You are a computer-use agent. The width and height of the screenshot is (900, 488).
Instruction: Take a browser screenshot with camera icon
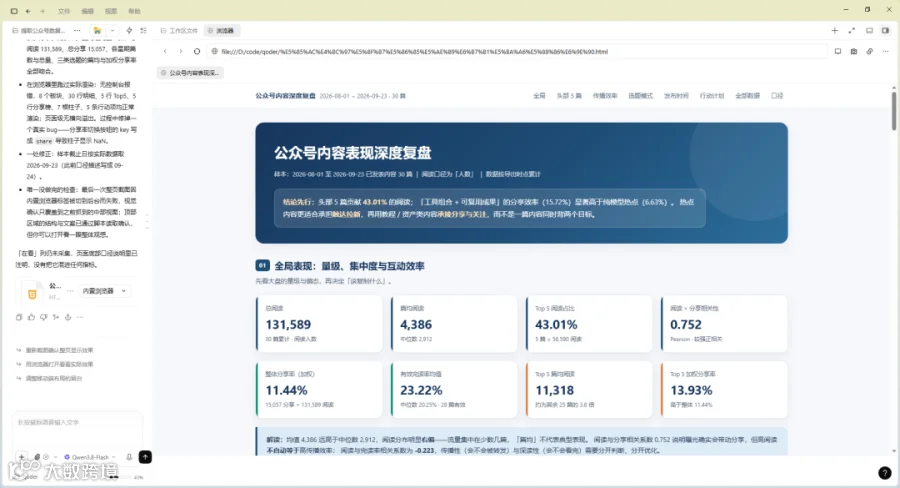tap(854, 51)
